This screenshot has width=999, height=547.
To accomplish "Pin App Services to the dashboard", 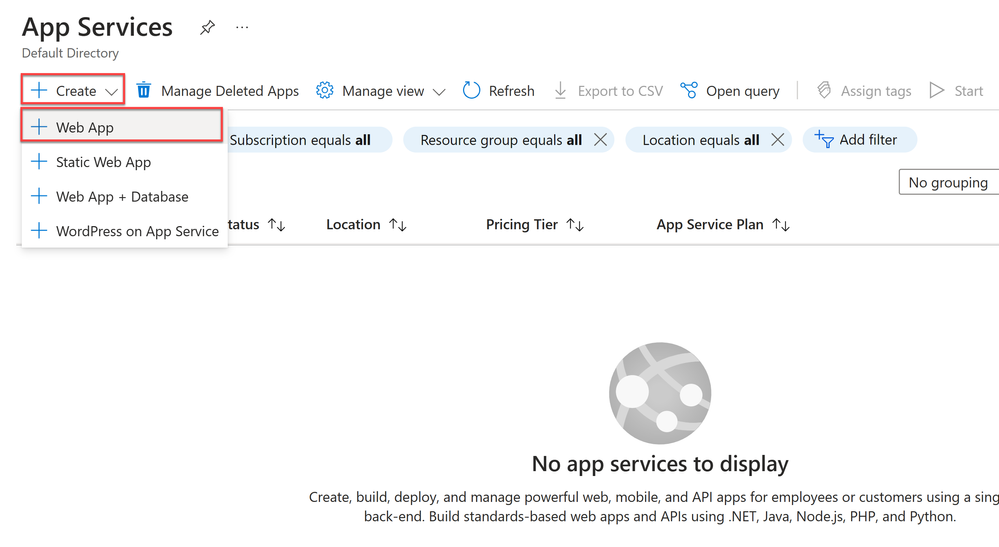I will point(207,27).
